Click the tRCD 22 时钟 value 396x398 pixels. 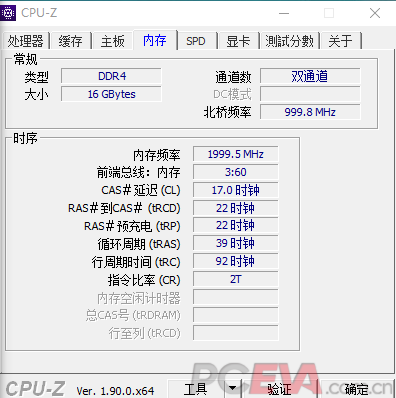coord(236,208)
